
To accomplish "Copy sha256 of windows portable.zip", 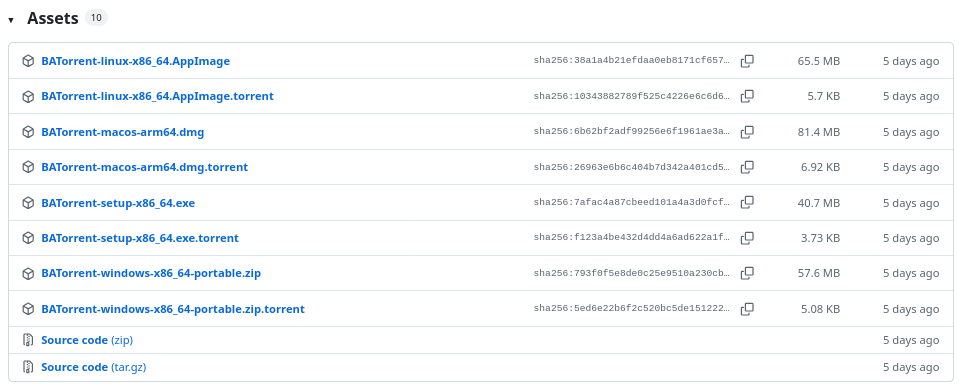I will point(747,273).
